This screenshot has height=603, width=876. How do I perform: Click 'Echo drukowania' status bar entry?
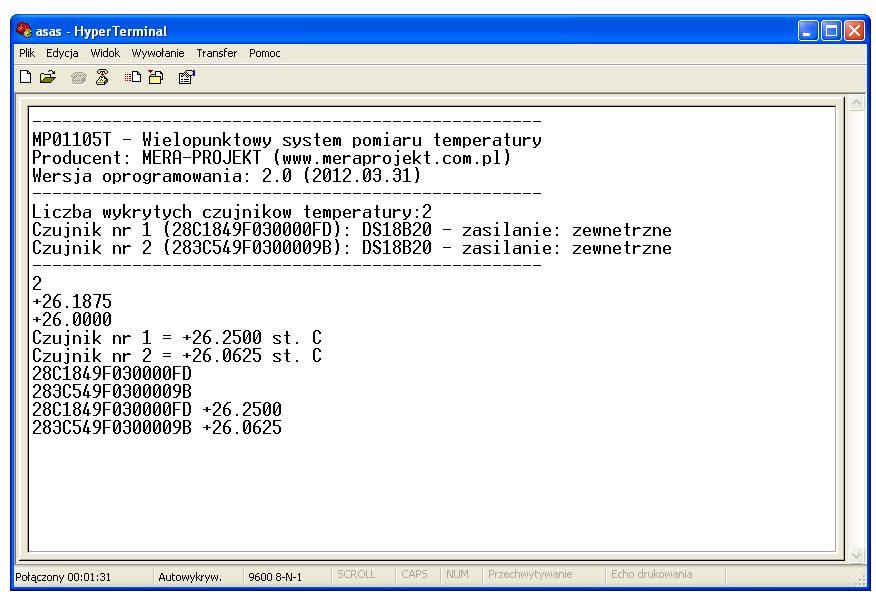[651, 574]
